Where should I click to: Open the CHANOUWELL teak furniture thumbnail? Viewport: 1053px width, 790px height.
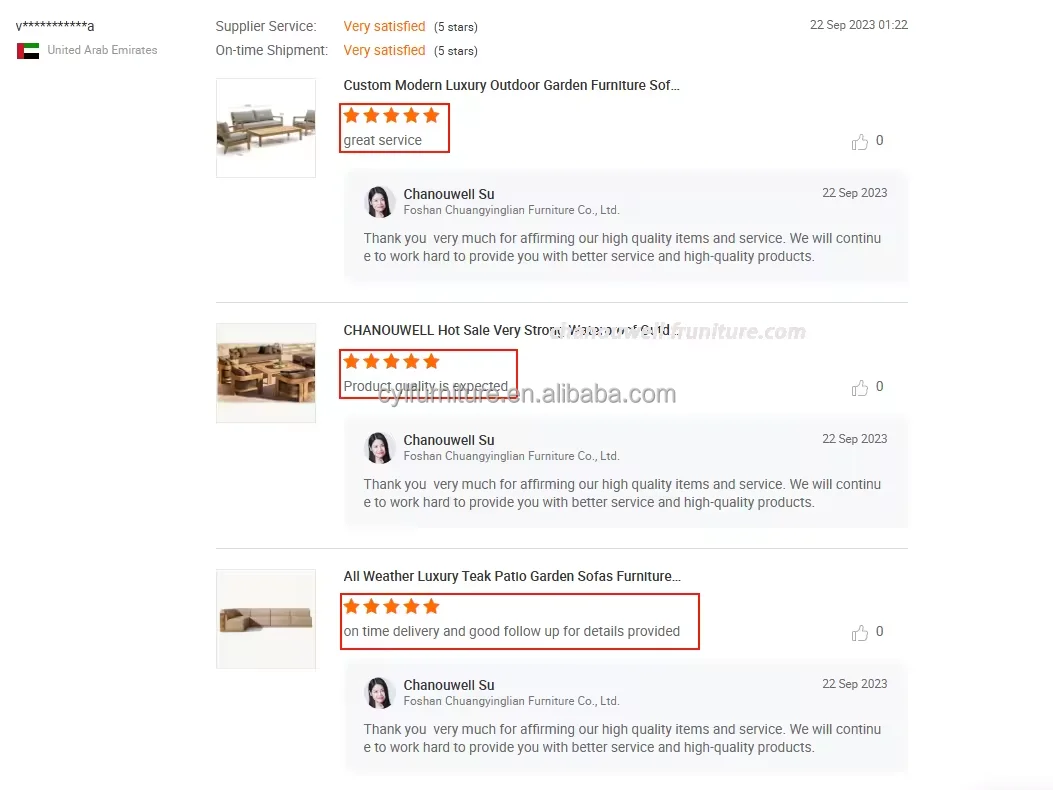[x=266, y=373]
